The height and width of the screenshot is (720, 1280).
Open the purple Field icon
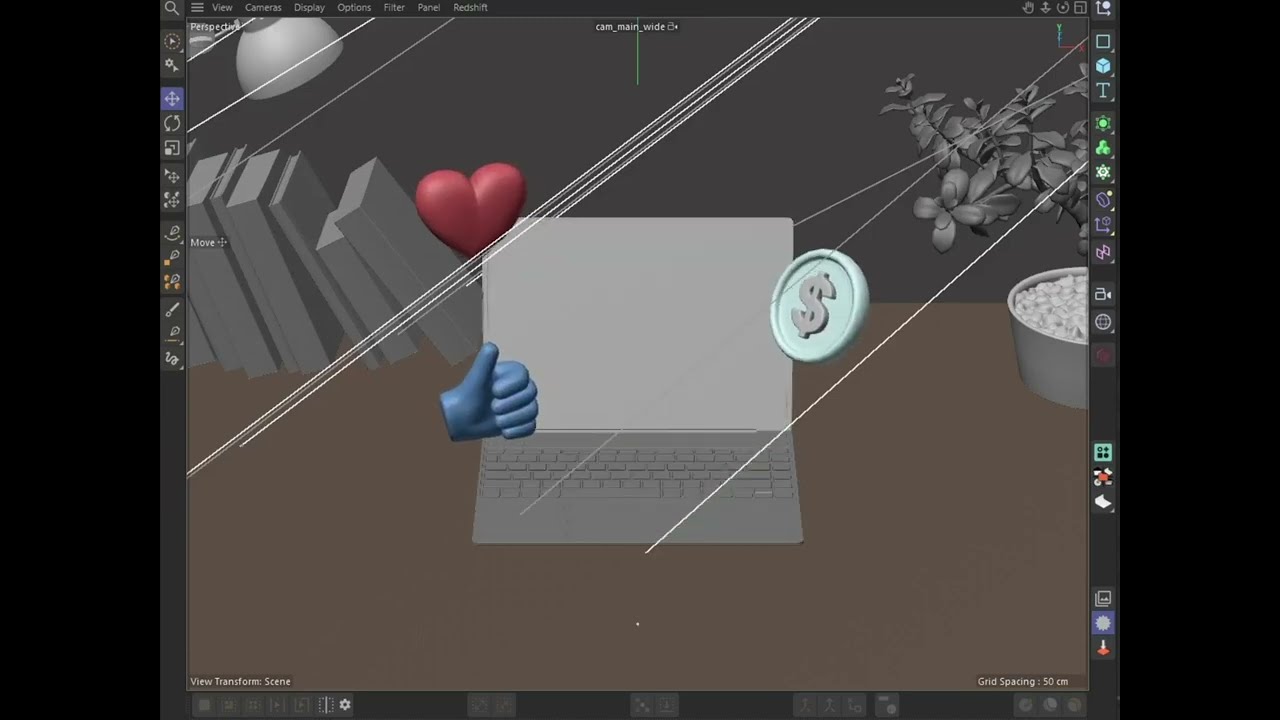[1103, 252]
